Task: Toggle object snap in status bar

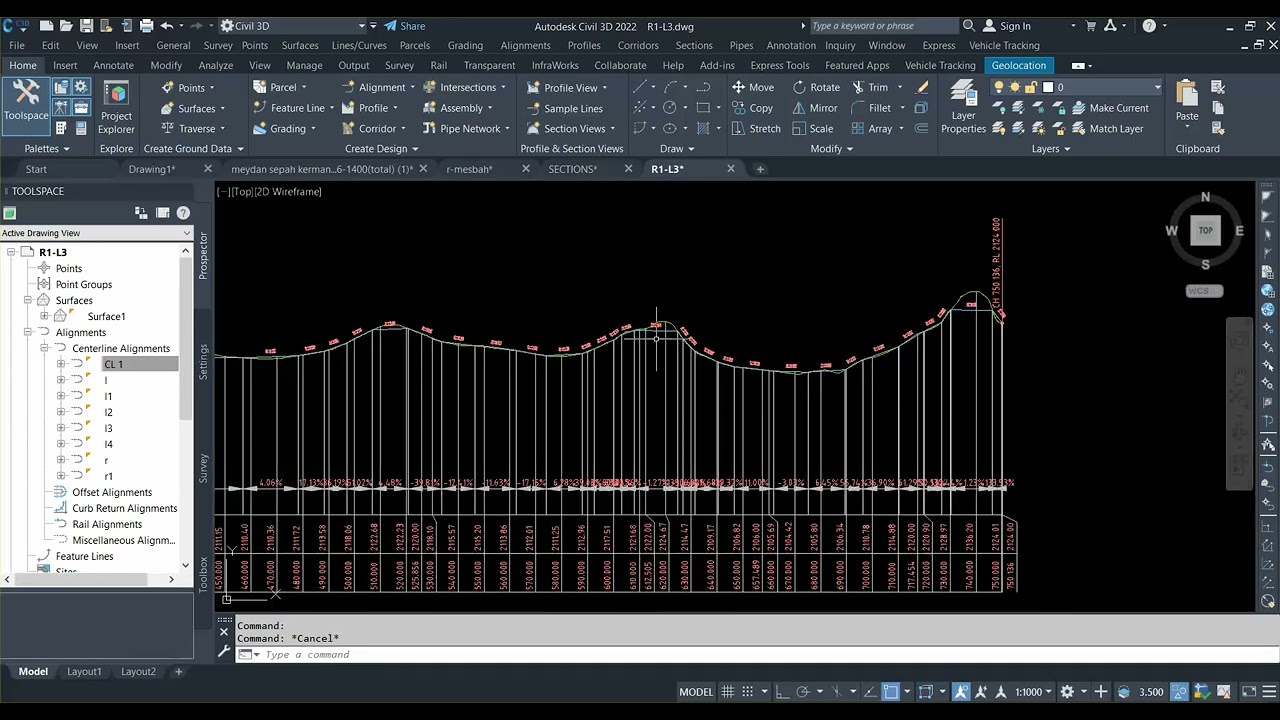Action: pyautogui.click(x=891, y=692)
